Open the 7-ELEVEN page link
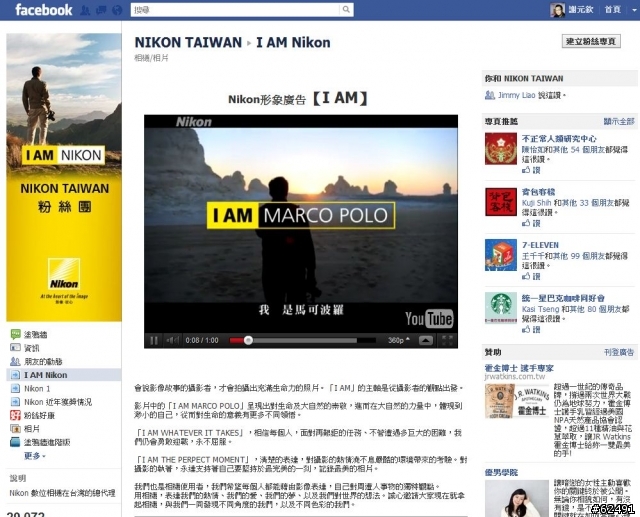This screenshot has height=517, width=640. [540, 245]
